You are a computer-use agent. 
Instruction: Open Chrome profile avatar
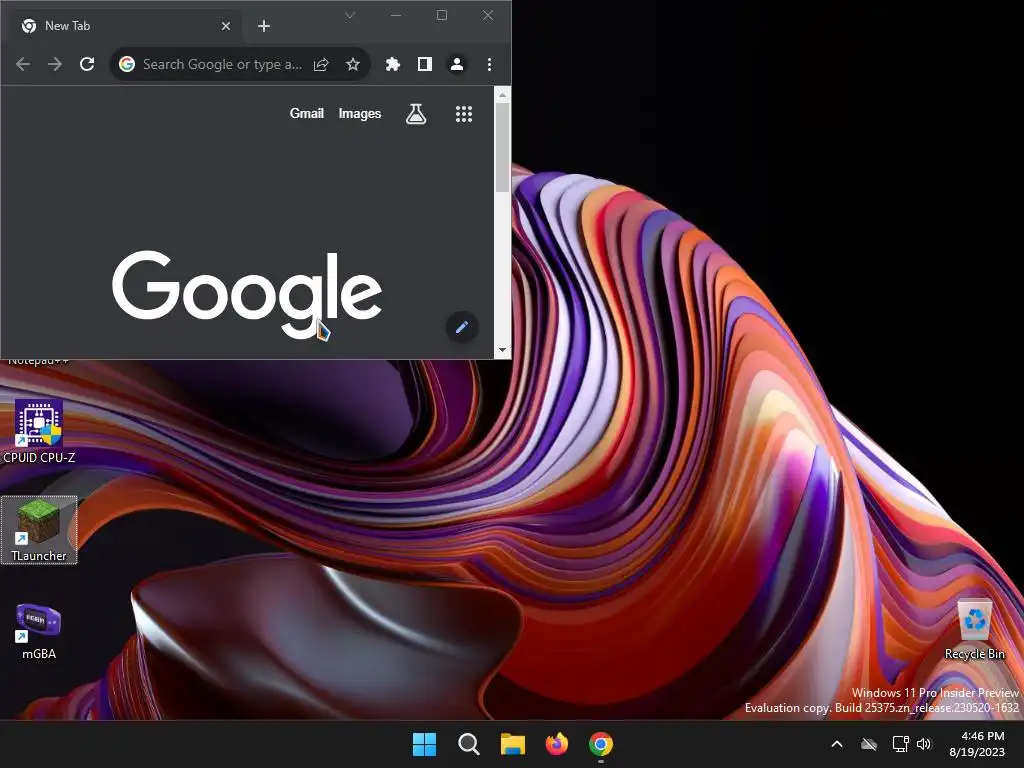pyautogui.click(x=457, y=64)
